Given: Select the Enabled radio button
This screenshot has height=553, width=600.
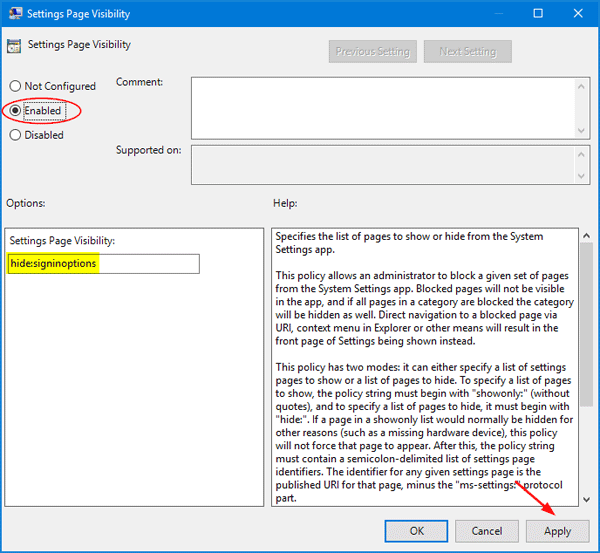Looking at the screenshot, I should pos(15,110).
